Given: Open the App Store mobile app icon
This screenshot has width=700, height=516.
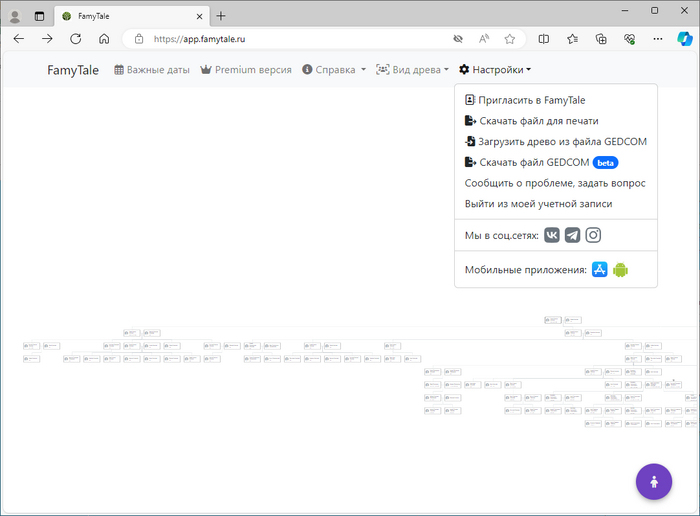Looking at the screenshot, I should click(600, 270).
